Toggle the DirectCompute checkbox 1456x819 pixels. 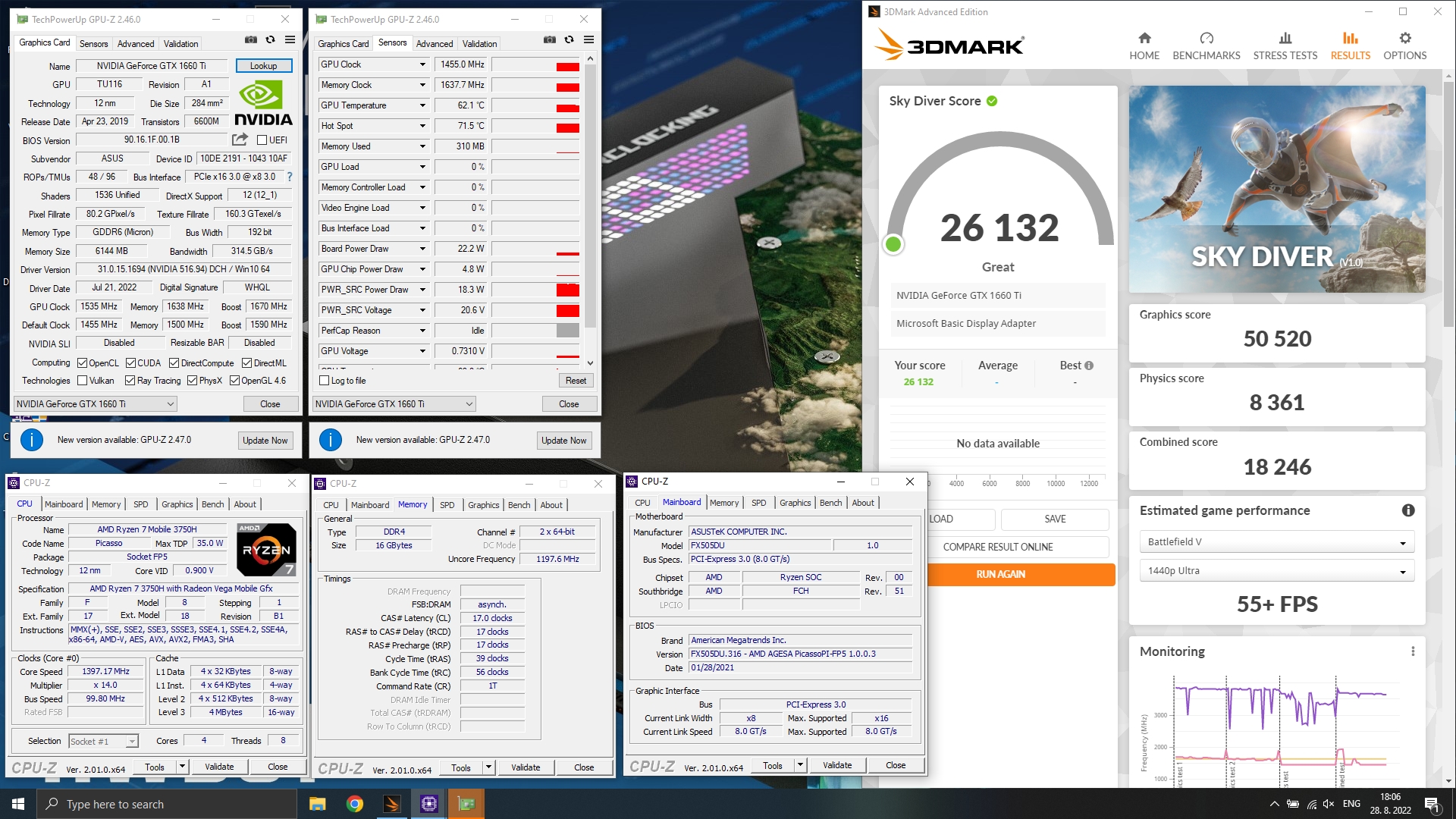coord(174,363)
